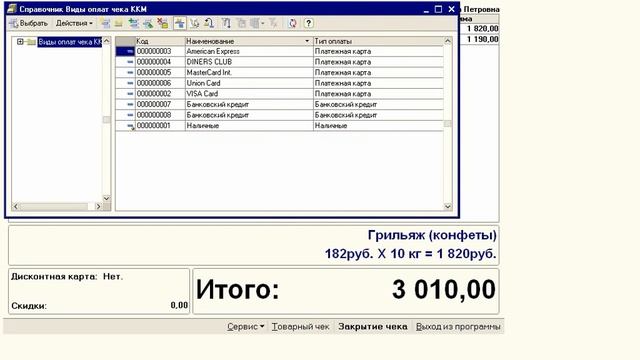
Task: Click the move item to group toolbar icon
Action: (x=195, y=23)
